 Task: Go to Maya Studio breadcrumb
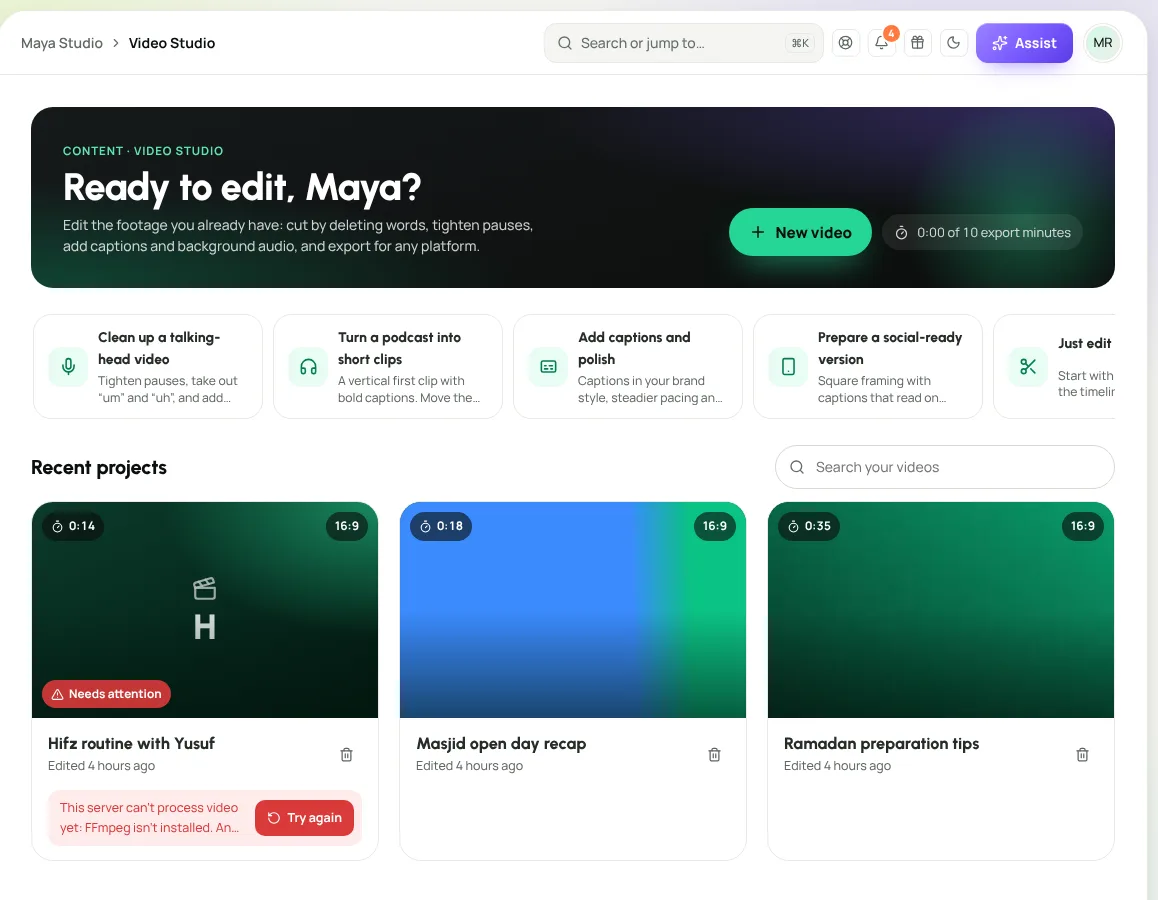coord(62,43)
